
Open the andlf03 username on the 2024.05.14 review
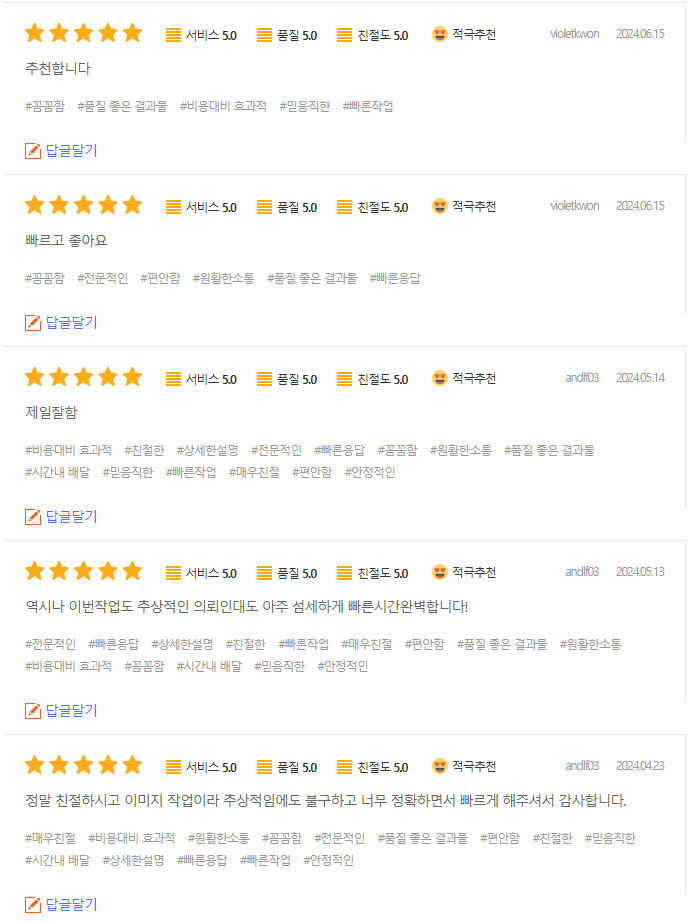(x=582, y=378)
